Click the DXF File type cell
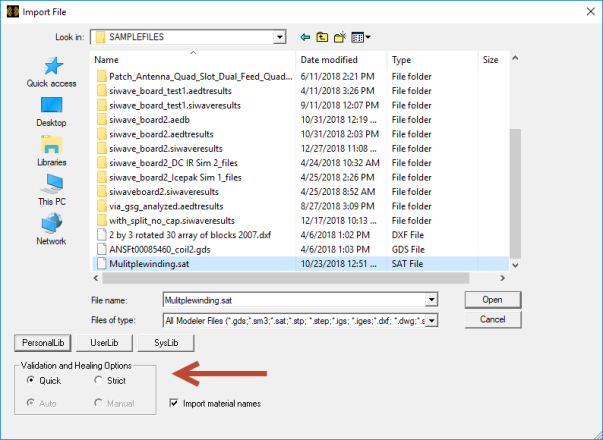603x440 pixels. click(408, 235)
